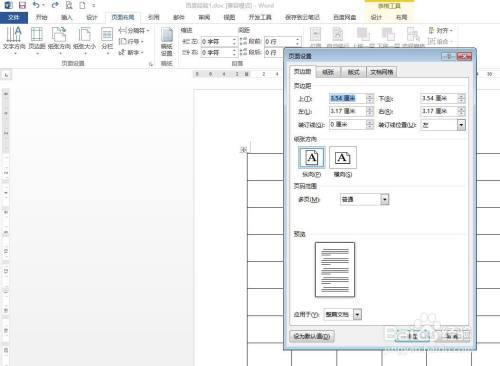Click the table move handle icon
This screenshot has width=500, height=366.
[243, 150]
